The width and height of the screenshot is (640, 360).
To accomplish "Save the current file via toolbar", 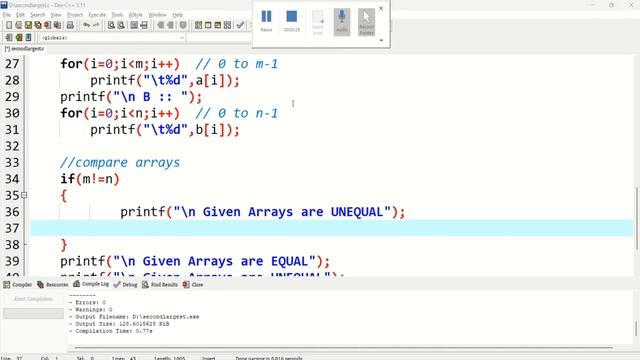I will click(x=28, y=25).
